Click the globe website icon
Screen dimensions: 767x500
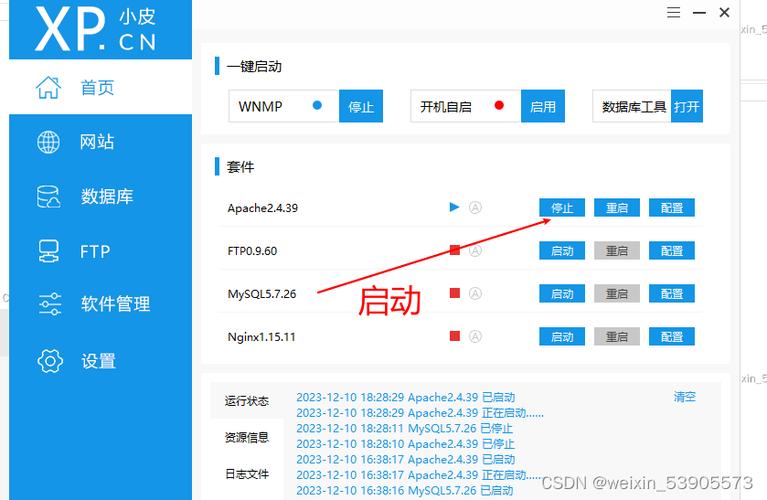[48, 142]
